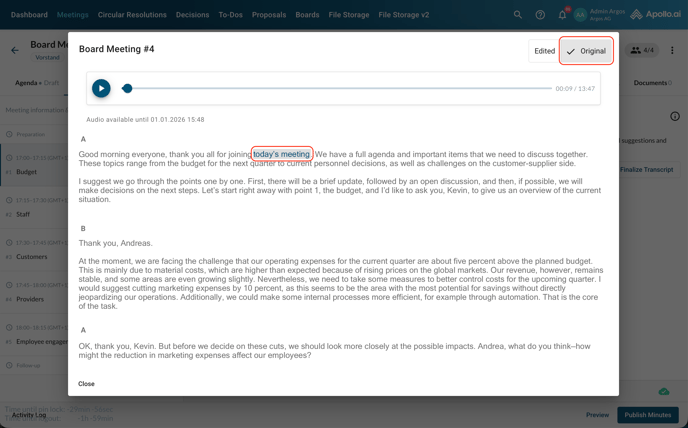Image resolution: width=688 pixels, height=428 pixels.
Task: Close the Board Meeting #4 dialog
Action: point(87,384)
